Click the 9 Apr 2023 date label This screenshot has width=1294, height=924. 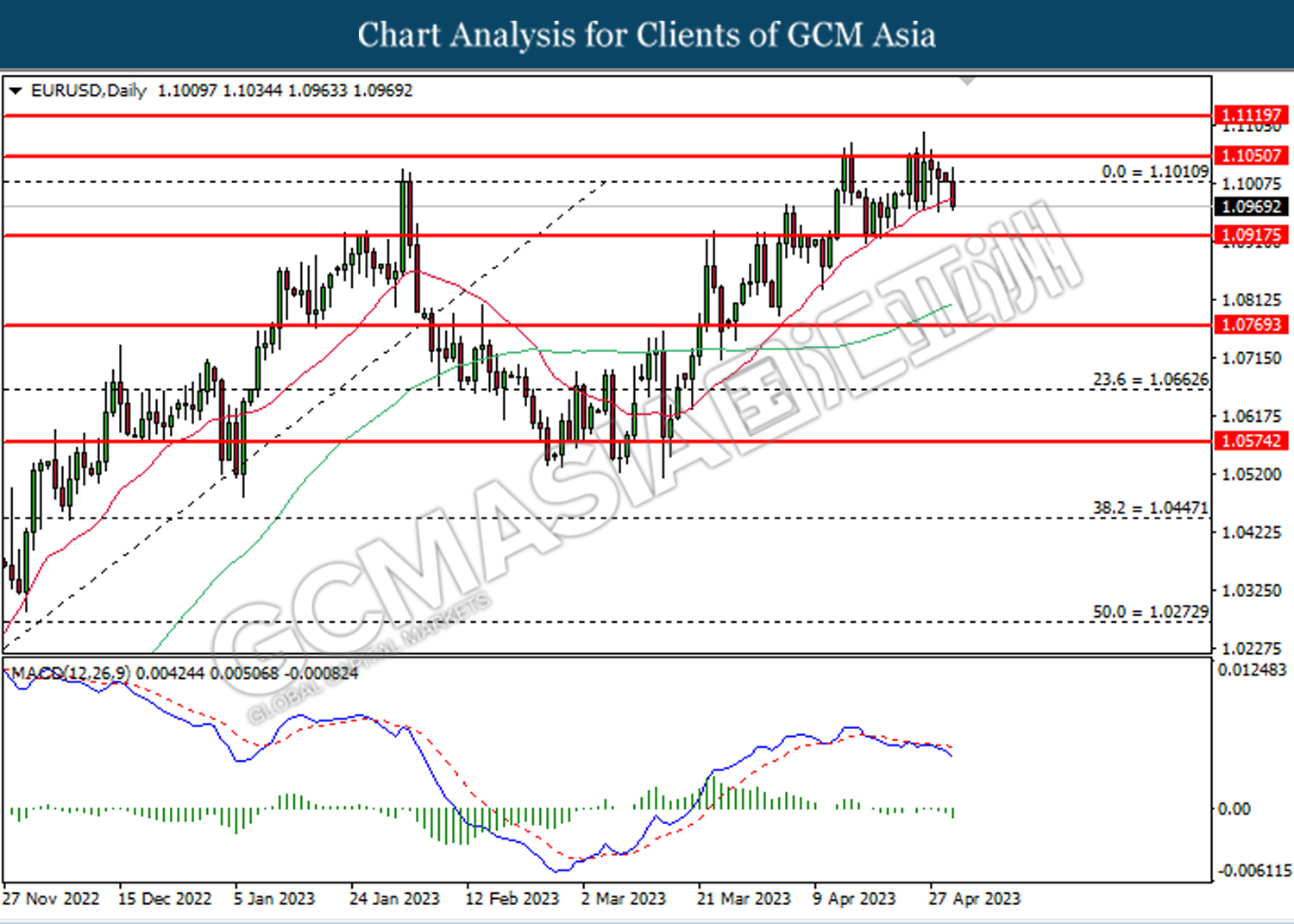point(854,899)
